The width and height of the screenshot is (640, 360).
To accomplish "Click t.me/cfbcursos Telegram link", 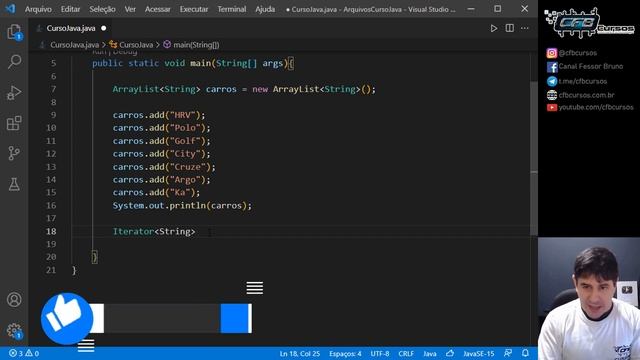I will (x=576, y=81).
